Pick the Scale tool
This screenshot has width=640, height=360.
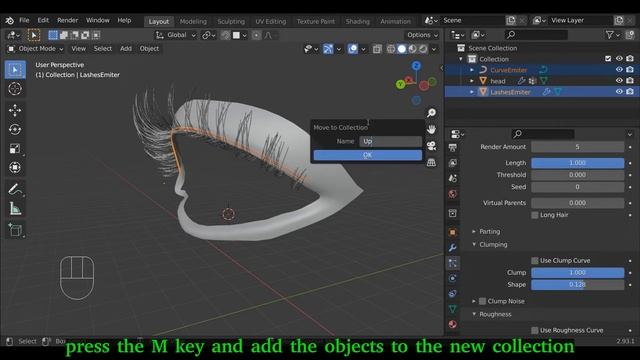point(15,149)
